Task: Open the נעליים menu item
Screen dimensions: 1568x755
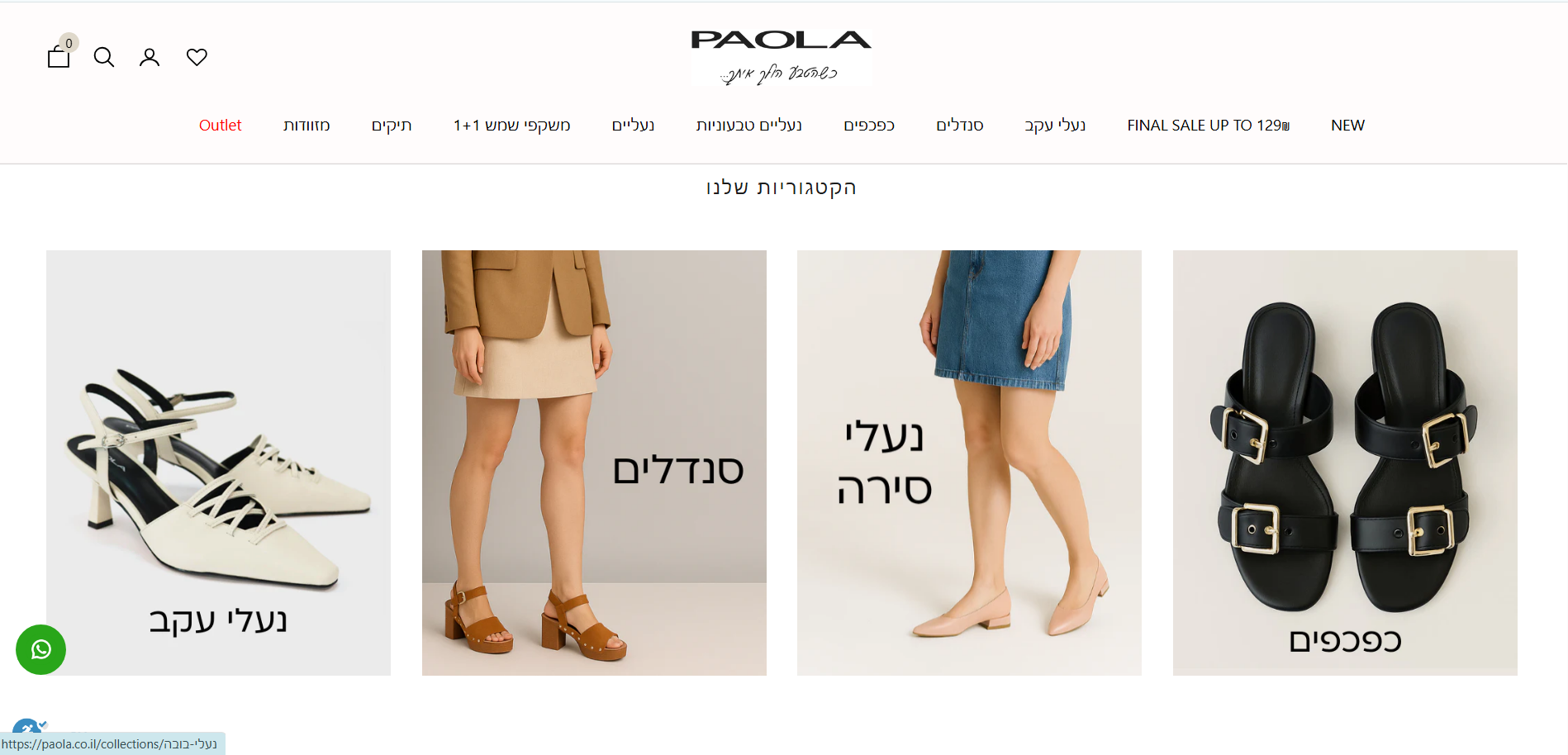Action: pyautogui.click(x=633, y=126)
